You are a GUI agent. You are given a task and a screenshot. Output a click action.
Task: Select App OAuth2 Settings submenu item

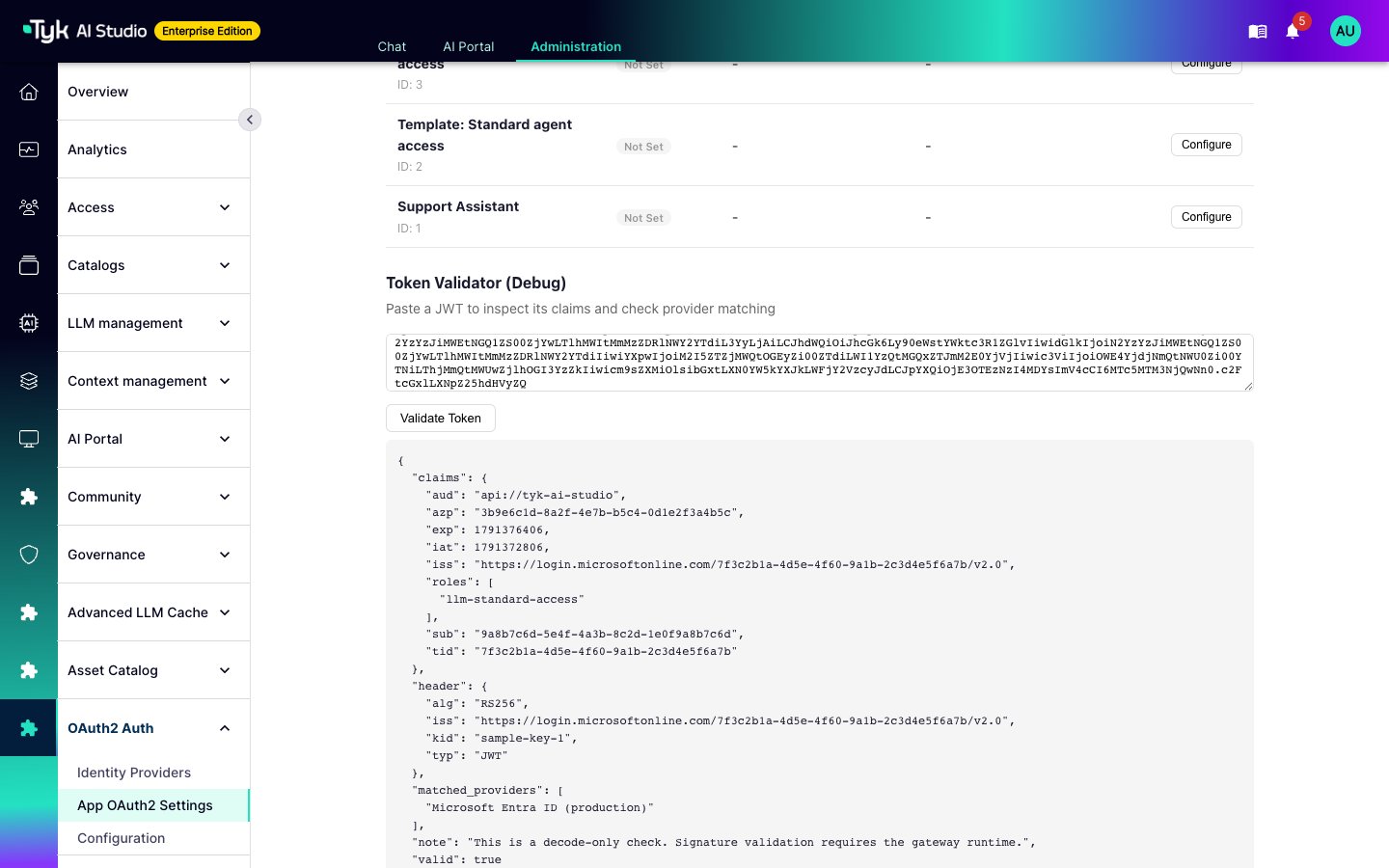point(154,805)
